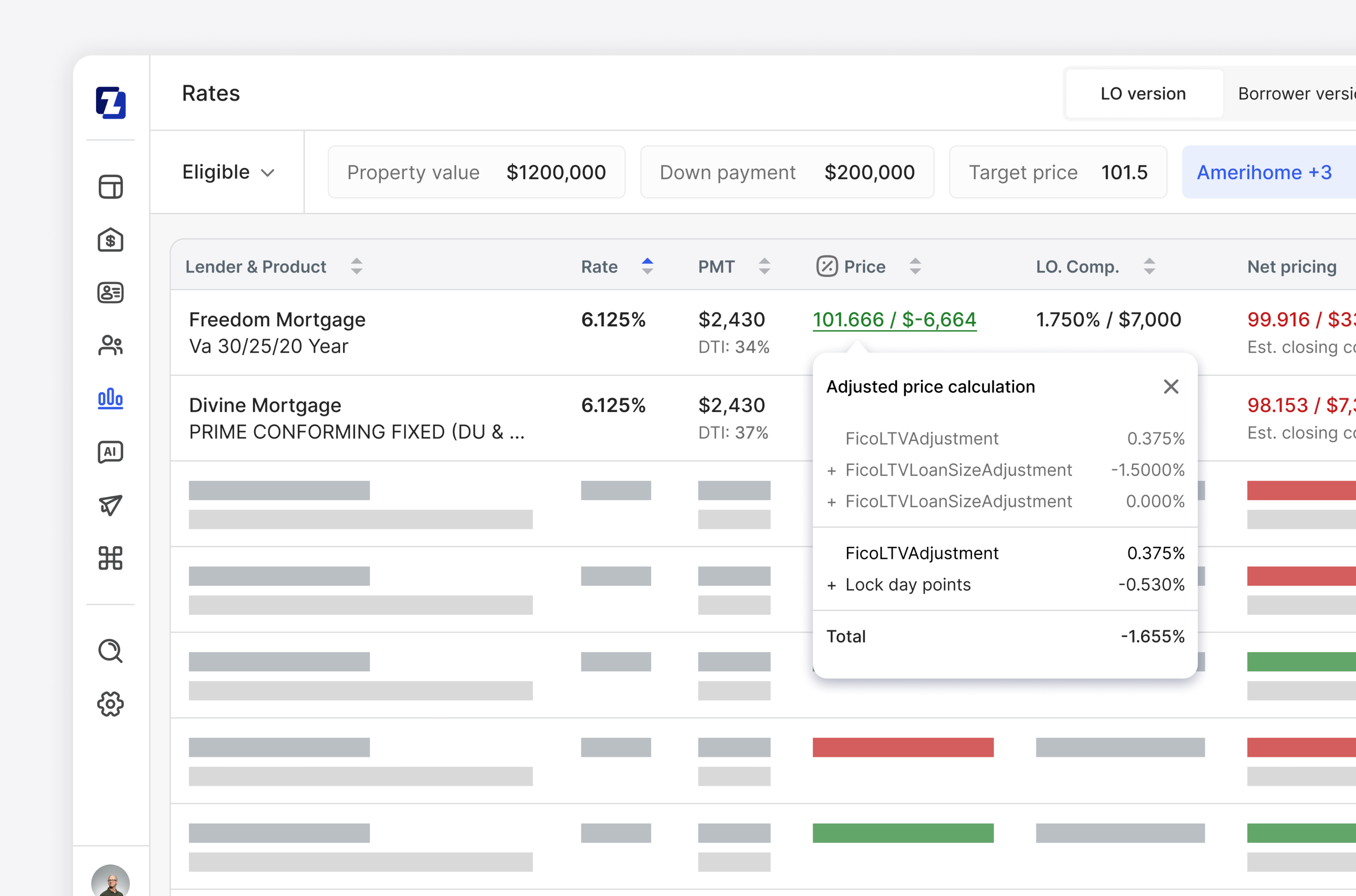Open the paper plane send icon
Screen dimensions: 1356x896
pos(110,505)
